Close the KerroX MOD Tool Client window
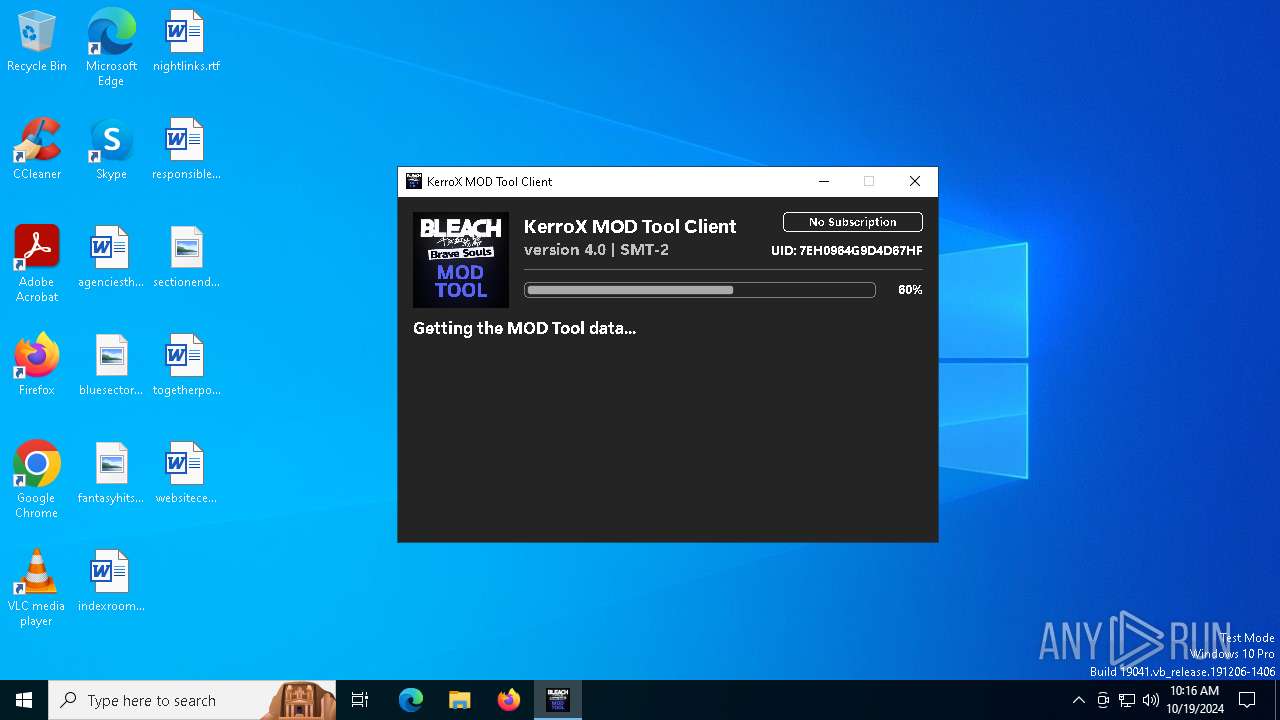Image resolution: width=1280 pixels, height=720 pixels. [x=914, y=181]
